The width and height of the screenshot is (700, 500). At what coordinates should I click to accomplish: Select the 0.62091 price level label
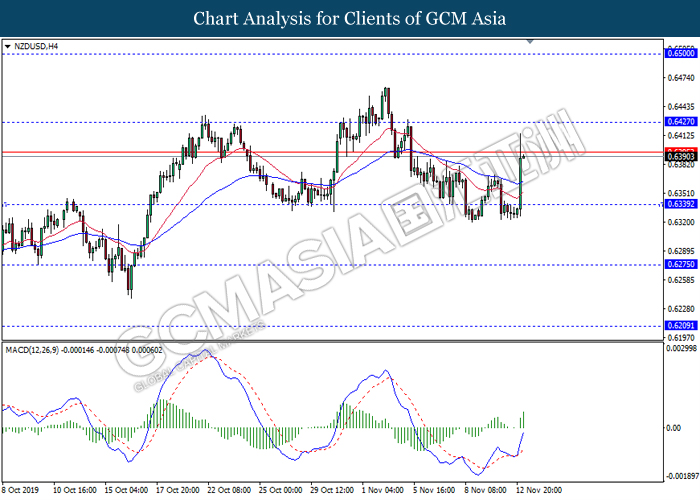[681, 325]
